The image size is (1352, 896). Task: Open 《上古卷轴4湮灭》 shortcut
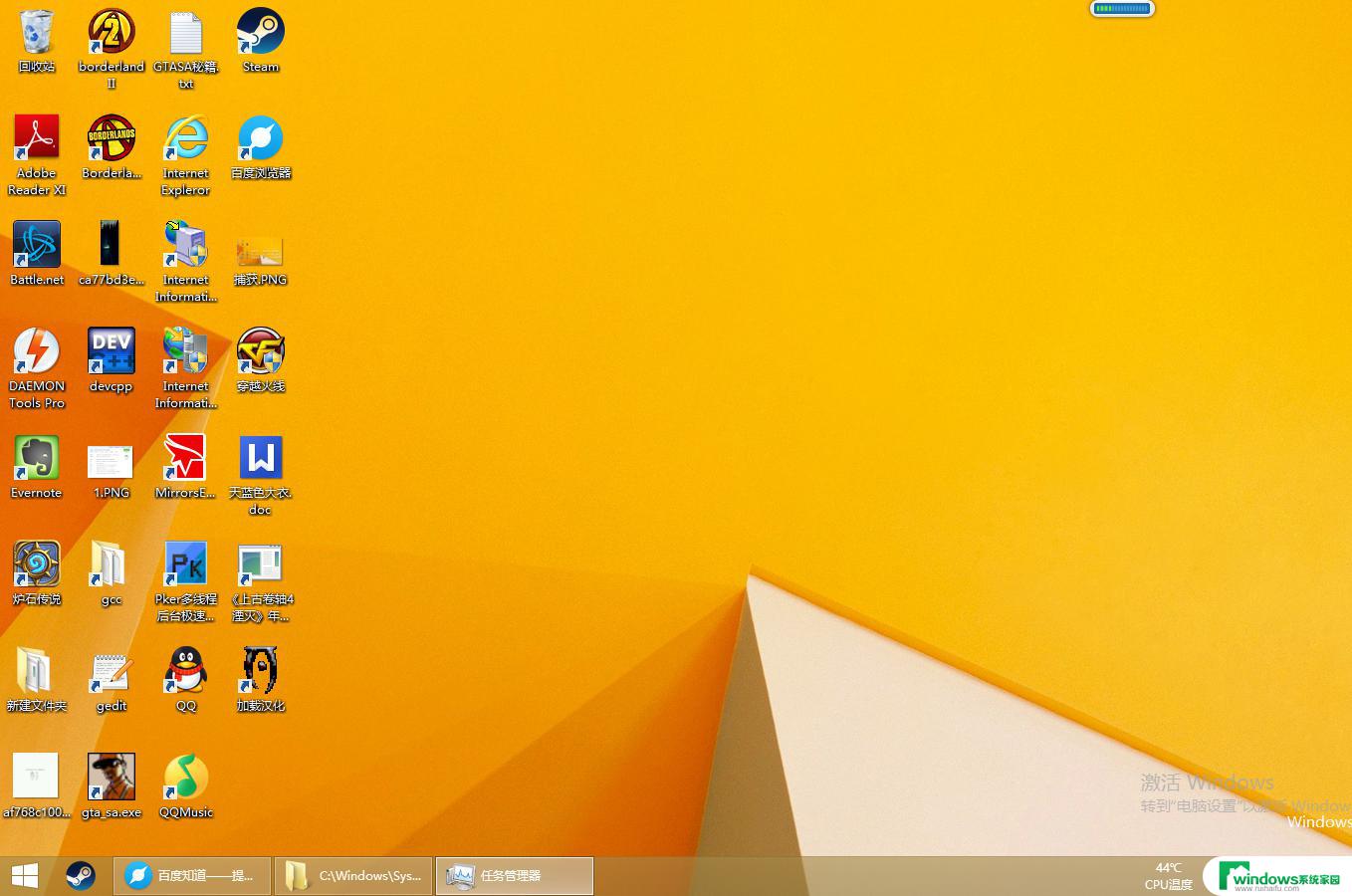261,581
